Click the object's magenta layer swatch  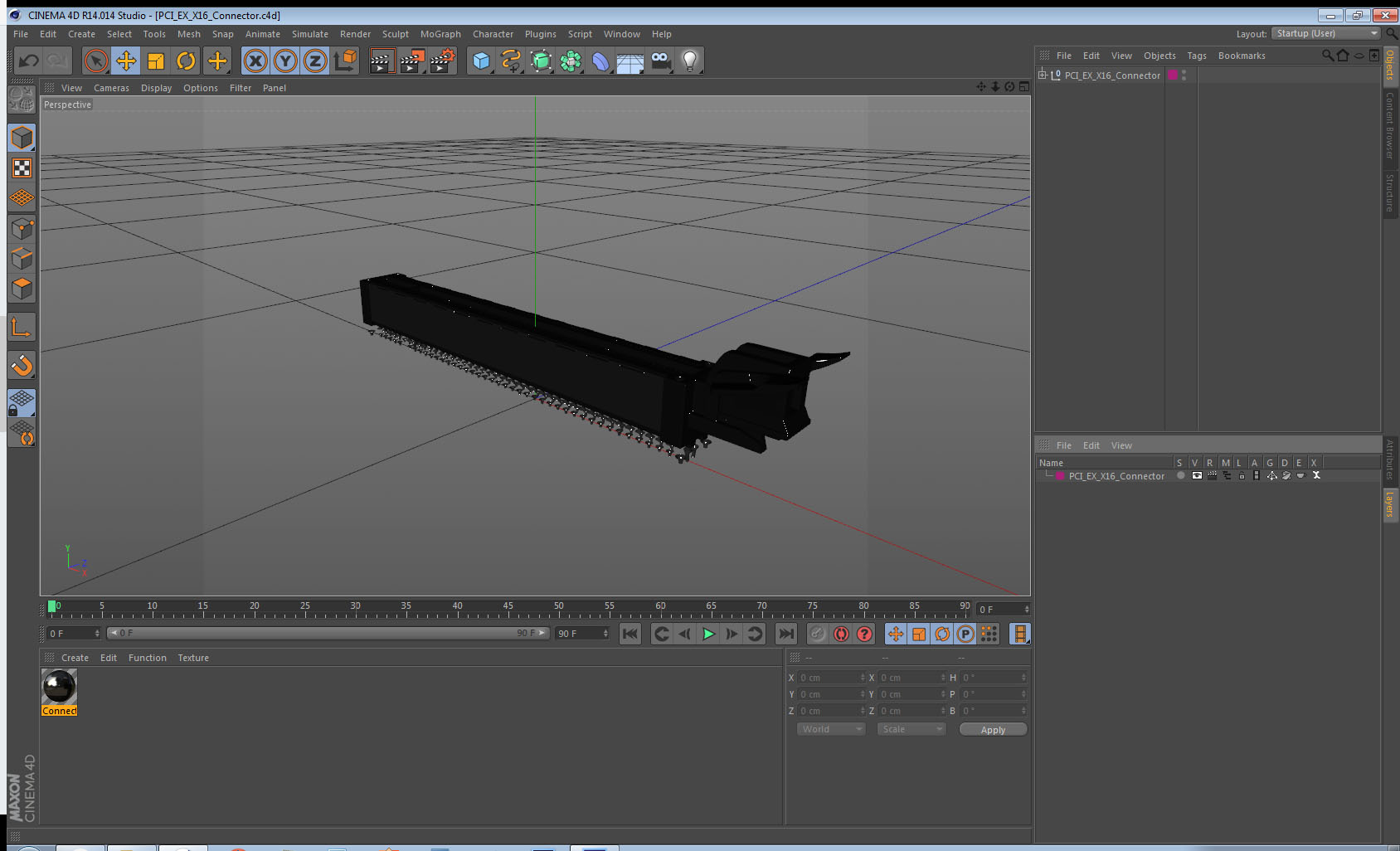tap(1173, 75)
